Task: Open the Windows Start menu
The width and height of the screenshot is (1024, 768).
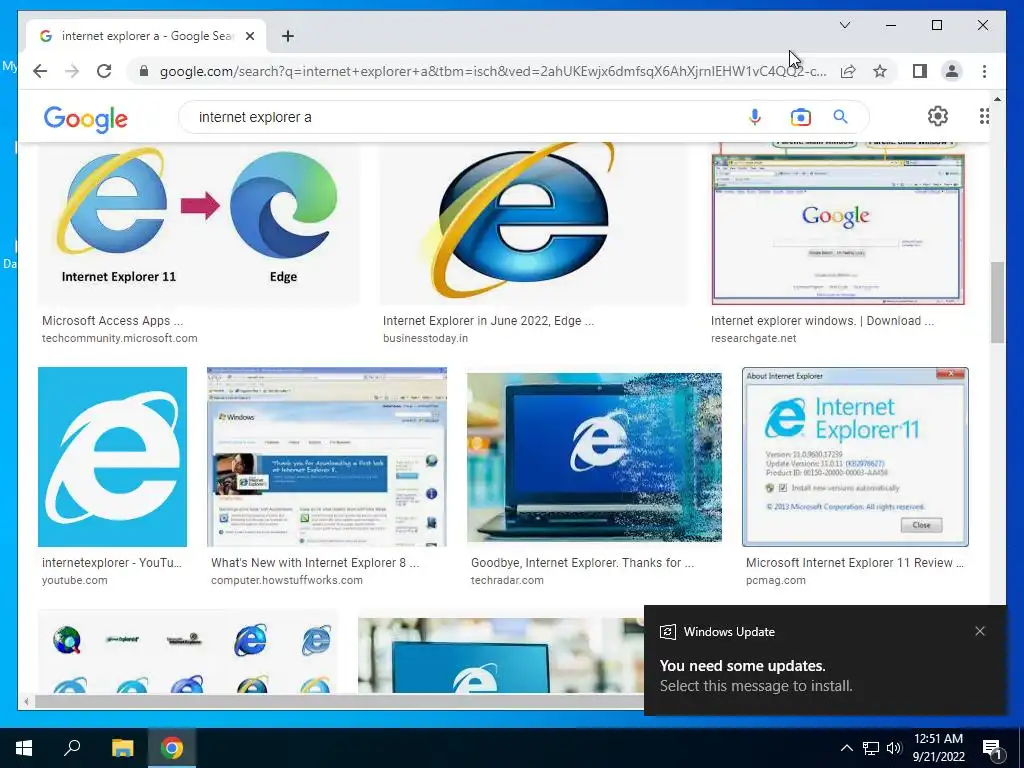Action: [x=24, y=748]
